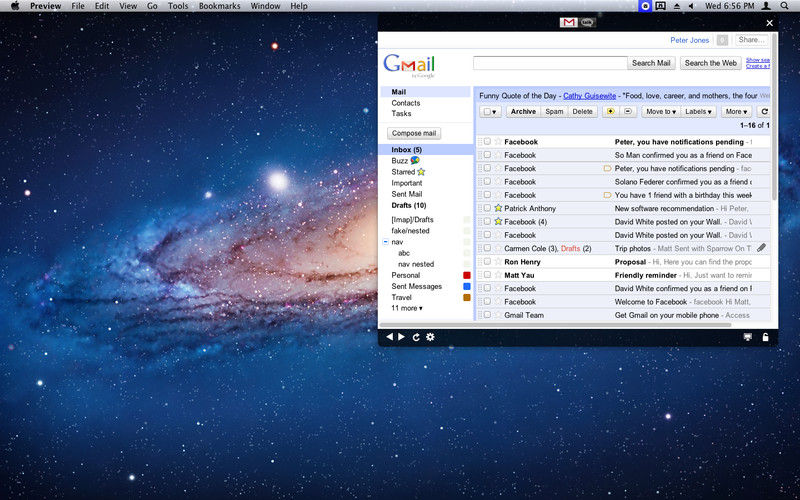This screenshot has width=800, height=500.
Task: Unstar the Facebook (4) conversation
Action: tap(498, 221)
